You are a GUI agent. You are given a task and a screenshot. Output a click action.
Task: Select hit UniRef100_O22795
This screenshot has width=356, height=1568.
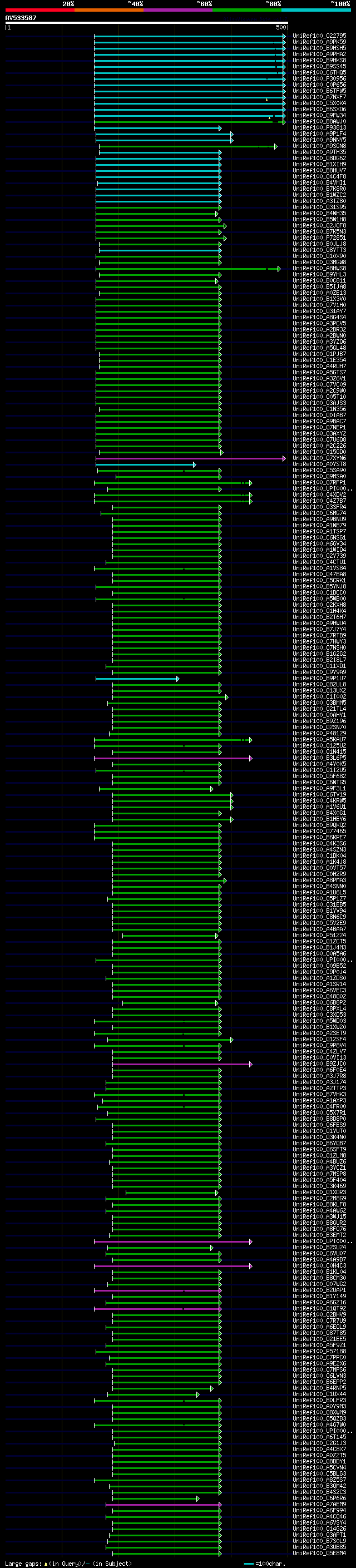pos(319,36)
